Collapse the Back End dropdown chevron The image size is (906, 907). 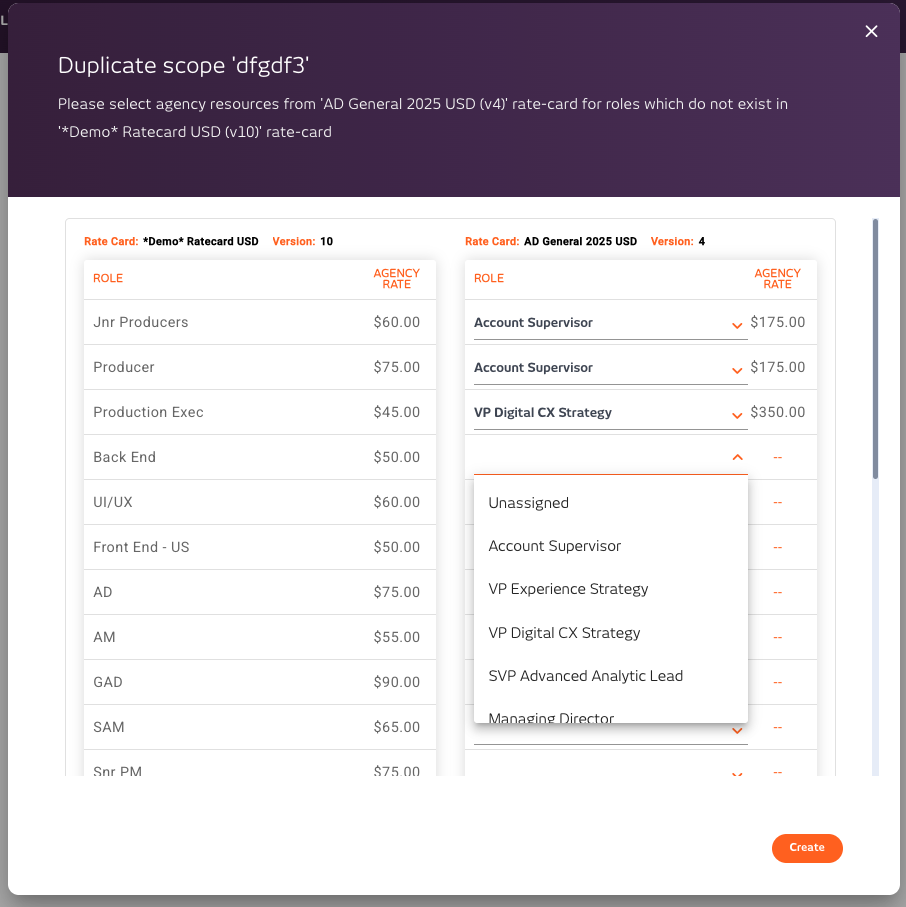(x=737, y=457)
